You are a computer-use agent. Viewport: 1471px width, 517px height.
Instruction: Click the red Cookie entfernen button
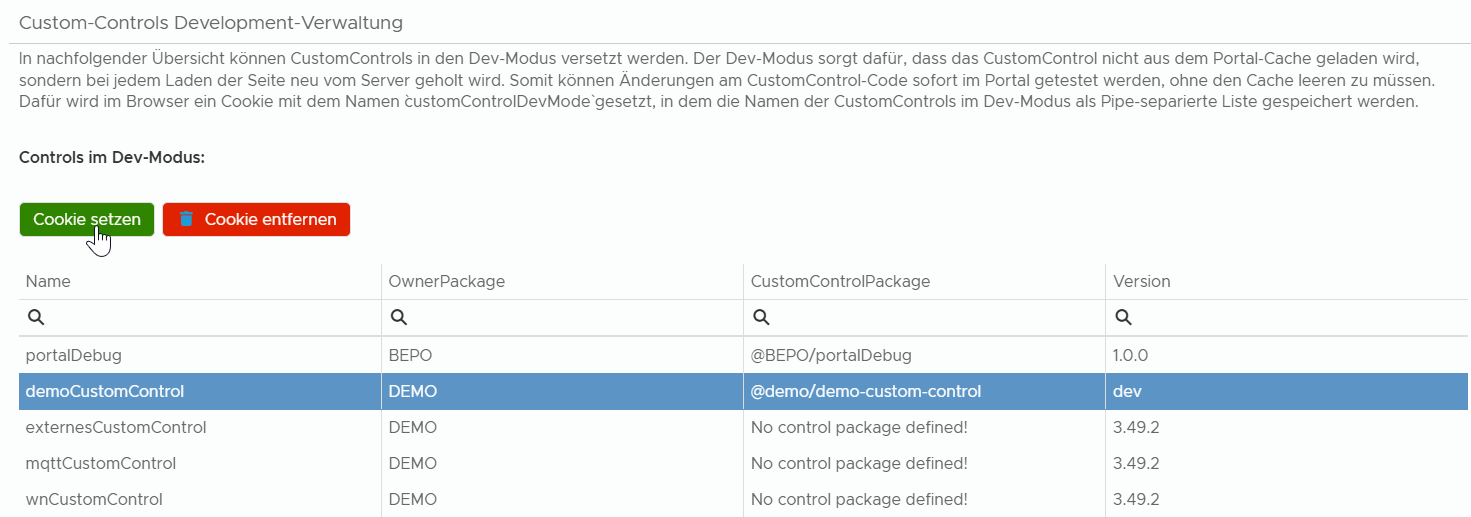pyautogui.click(x=256, y=219)
